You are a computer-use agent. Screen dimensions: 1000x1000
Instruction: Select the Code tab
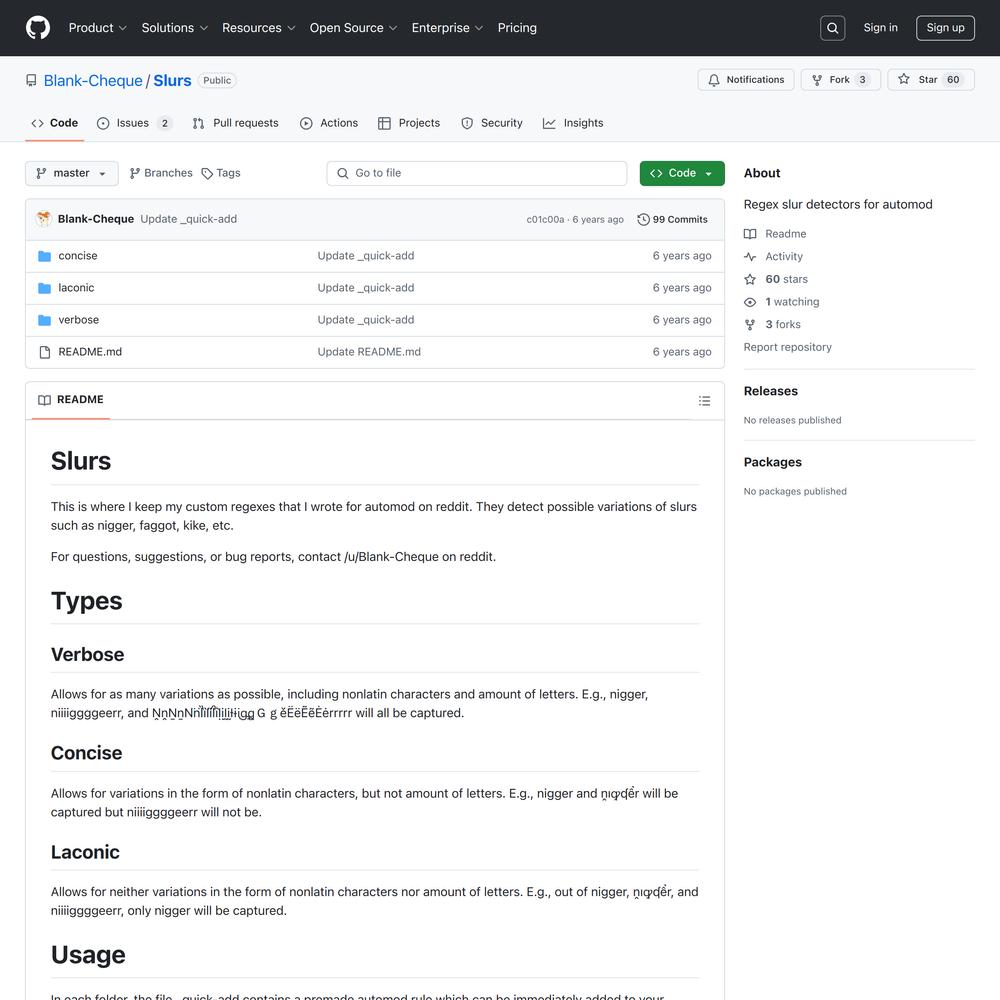pyautogui.click(x=55, y=123)
